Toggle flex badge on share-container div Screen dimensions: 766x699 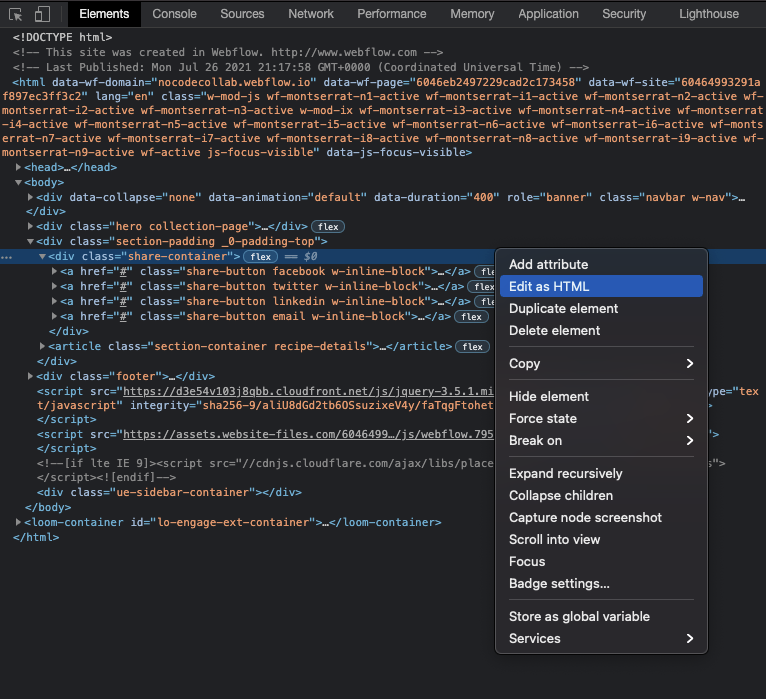[x=260, y=256]
